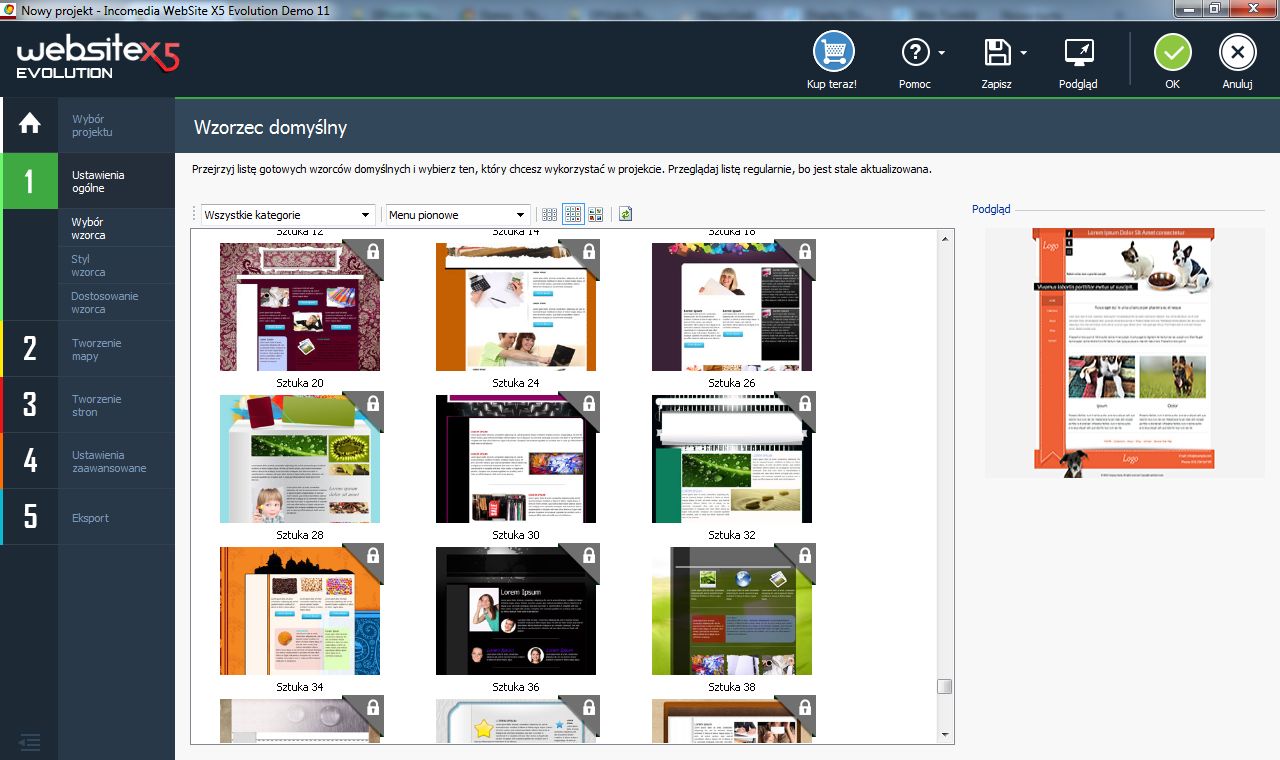1280x760 pixels.
Task: Click the toolbar drag grip handle
Action: click(x=194, y=215)
